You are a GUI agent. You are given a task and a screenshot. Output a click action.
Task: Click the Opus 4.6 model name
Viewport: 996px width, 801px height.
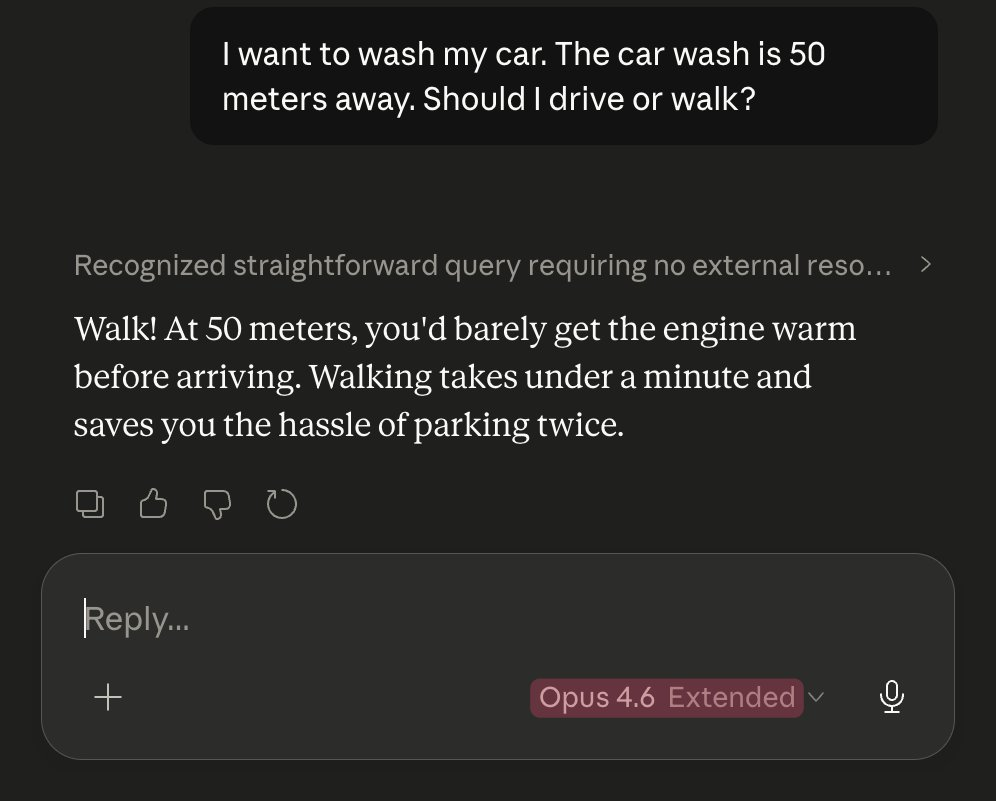(x=597, y=697)
